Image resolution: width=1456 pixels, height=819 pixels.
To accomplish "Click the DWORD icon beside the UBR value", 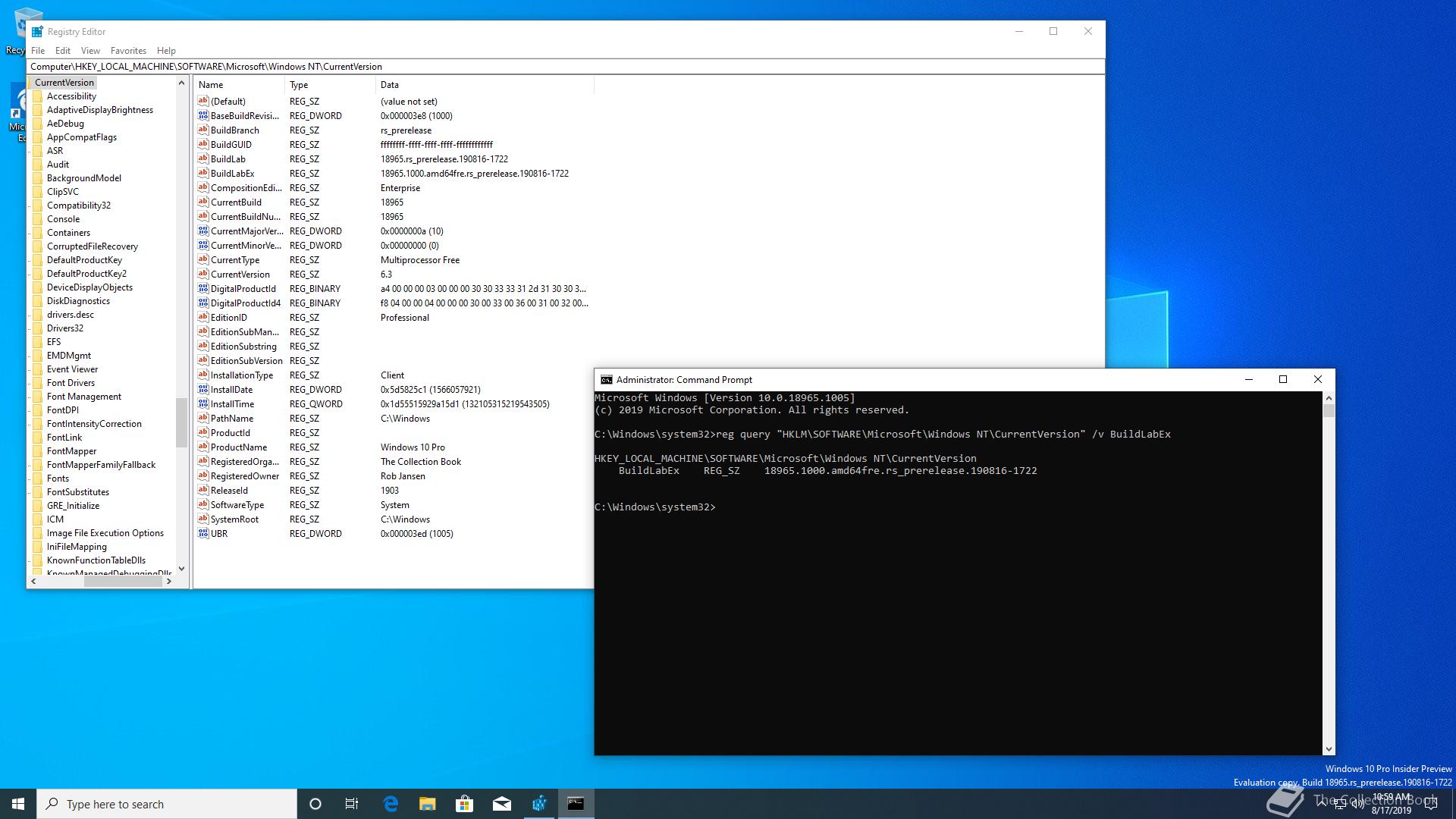I will (202, 533).
